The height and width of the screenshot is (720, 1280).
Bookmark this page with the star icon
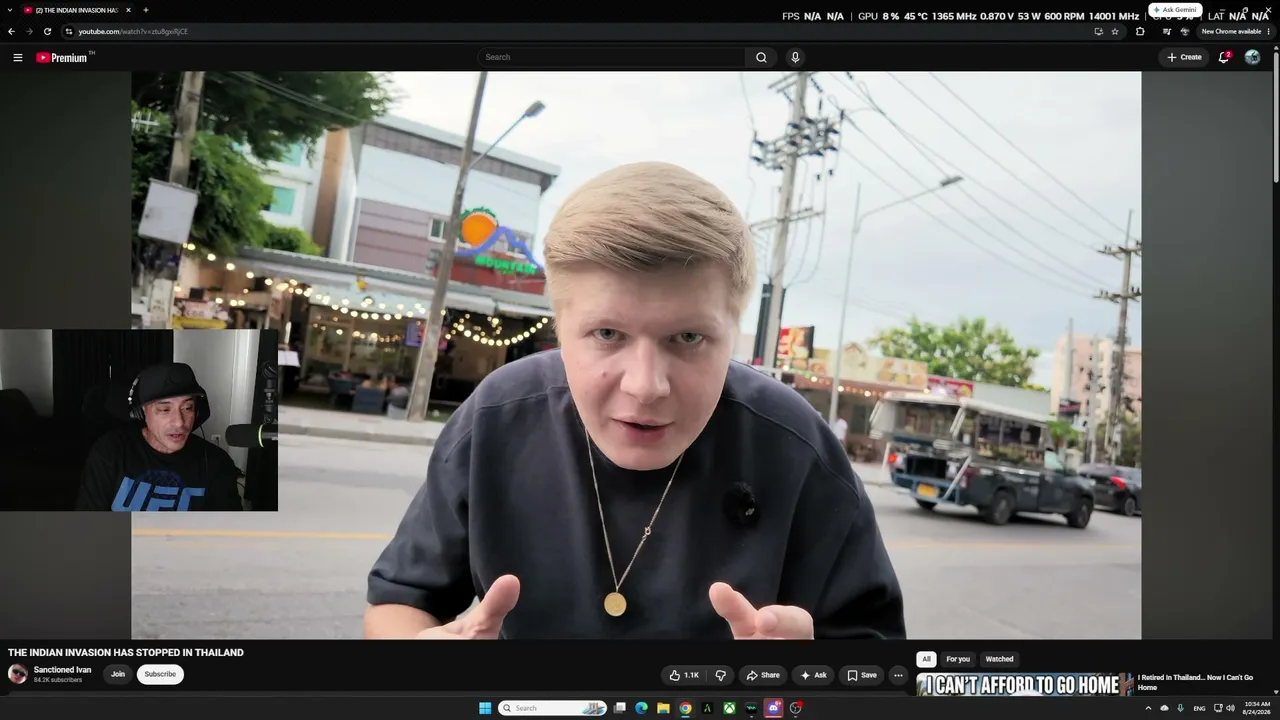(1115, 31)
